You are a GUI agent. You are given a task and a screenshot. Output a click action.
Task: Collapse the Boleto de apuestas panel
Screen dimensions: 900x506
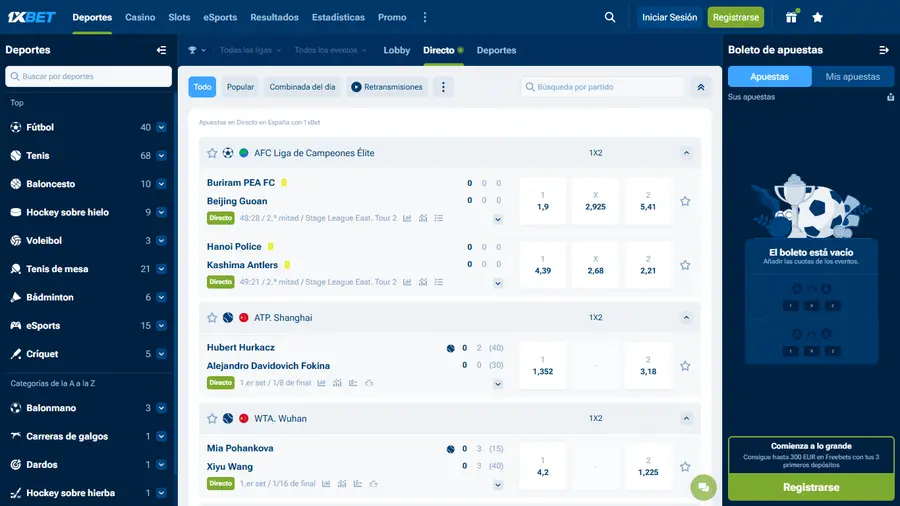(x=883, y=50)
